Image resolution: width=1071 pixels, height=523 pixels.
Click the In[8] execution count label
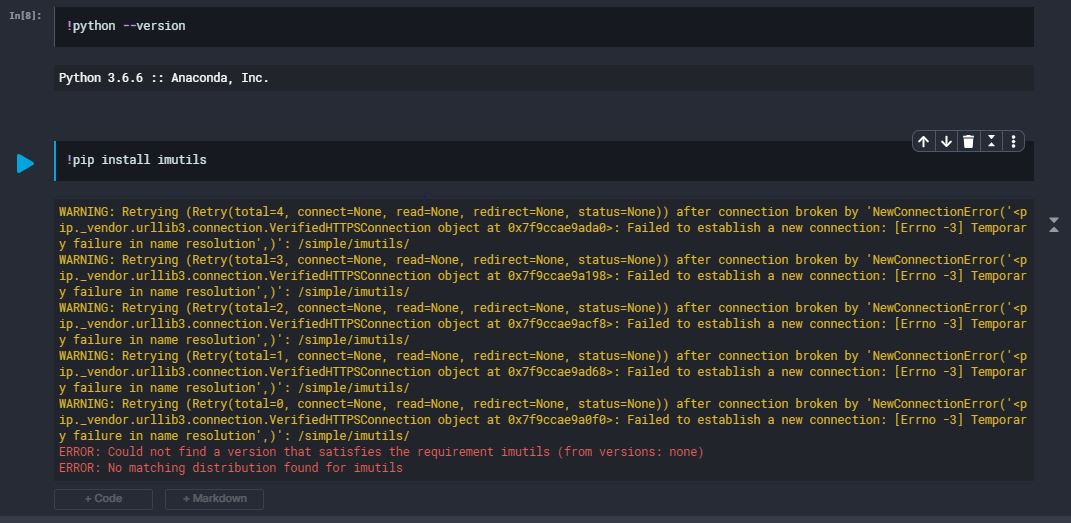pos(25,16)
